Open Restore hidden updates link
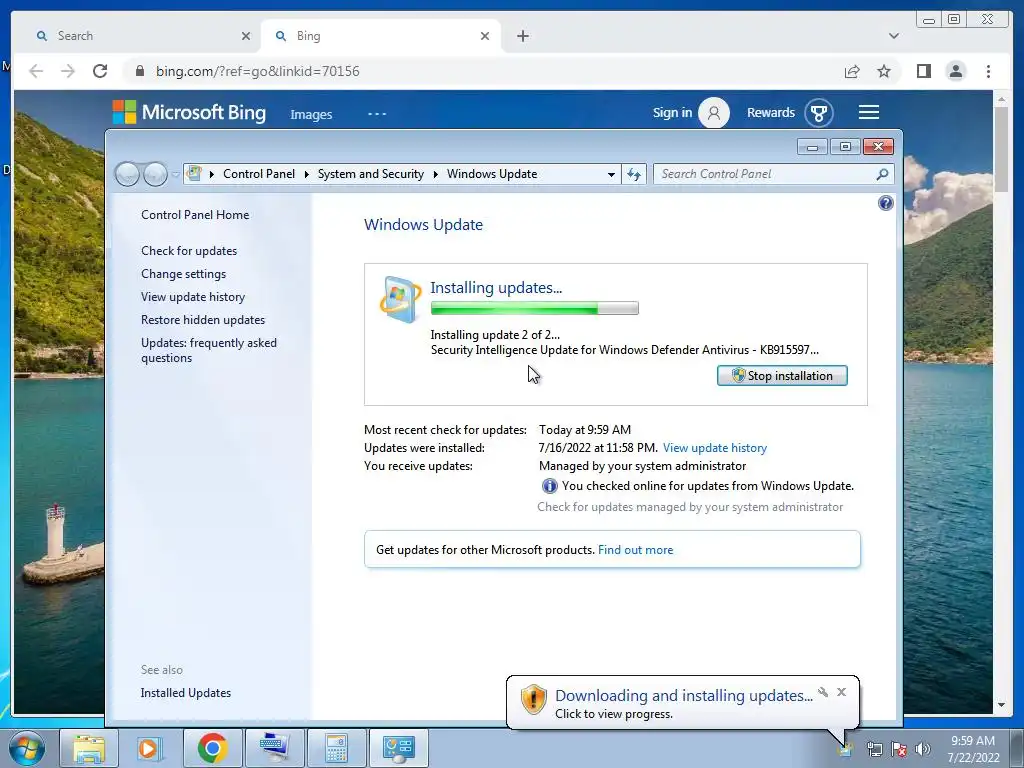Screen dimensions: 1024x768 pos(203,320)
